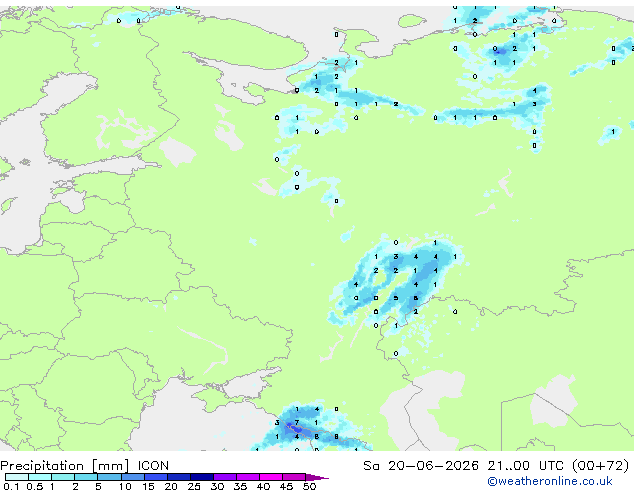Click the '40' legend scale label
The width and height of the screenshot is (634, 490).
click(x=263, y=486)
